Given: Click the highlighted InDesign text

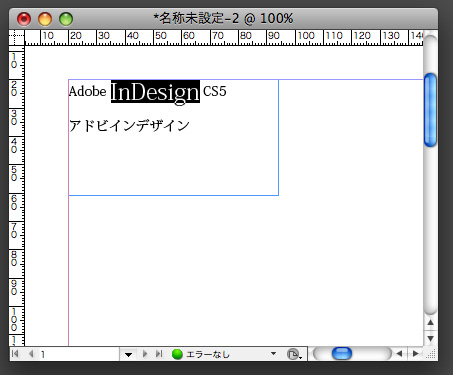Looking at the screenshot, I should pos(155,92).
